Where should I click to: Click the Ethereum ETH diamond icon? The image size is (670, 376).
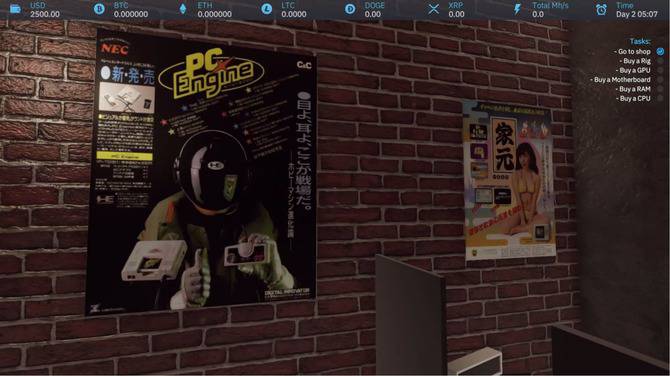click(x=183, y=9)
